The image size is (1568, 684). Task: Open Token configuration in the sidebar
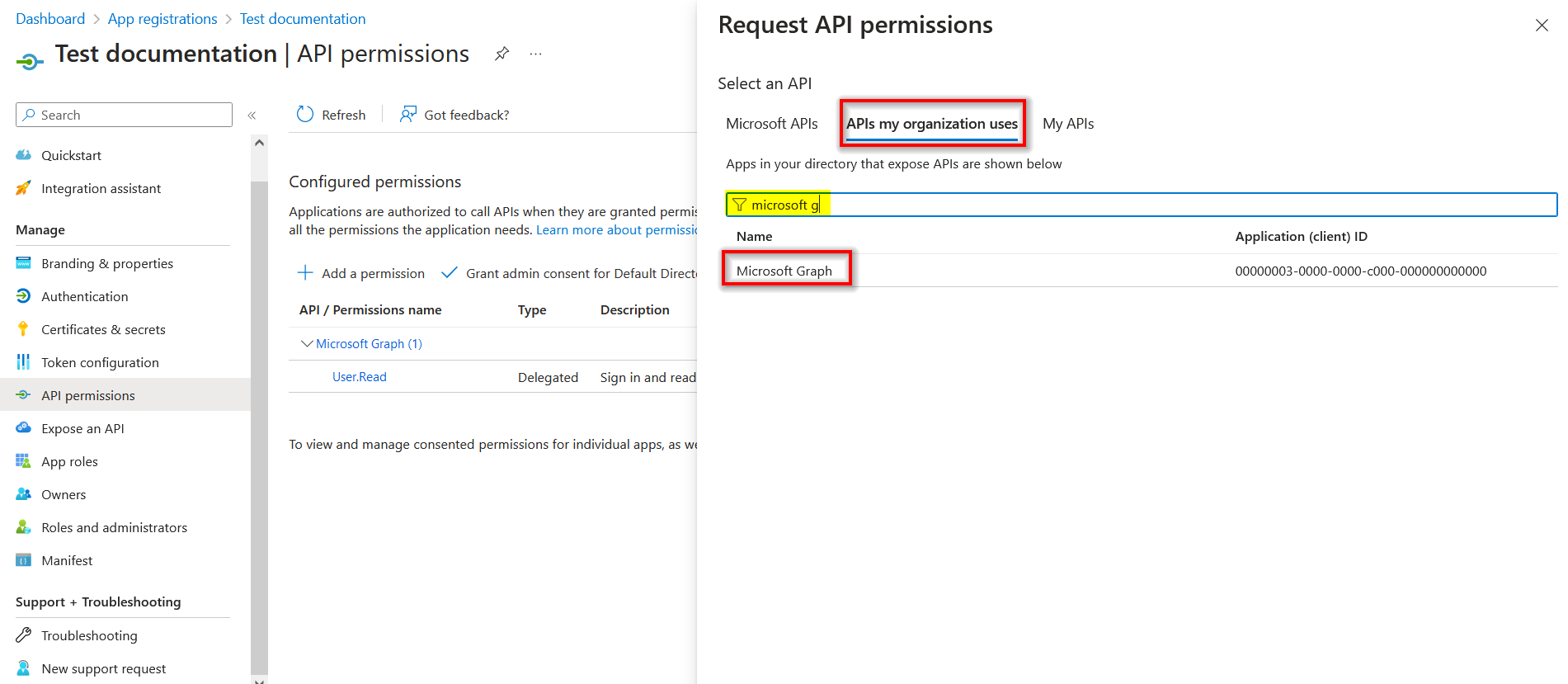[100, 361]
